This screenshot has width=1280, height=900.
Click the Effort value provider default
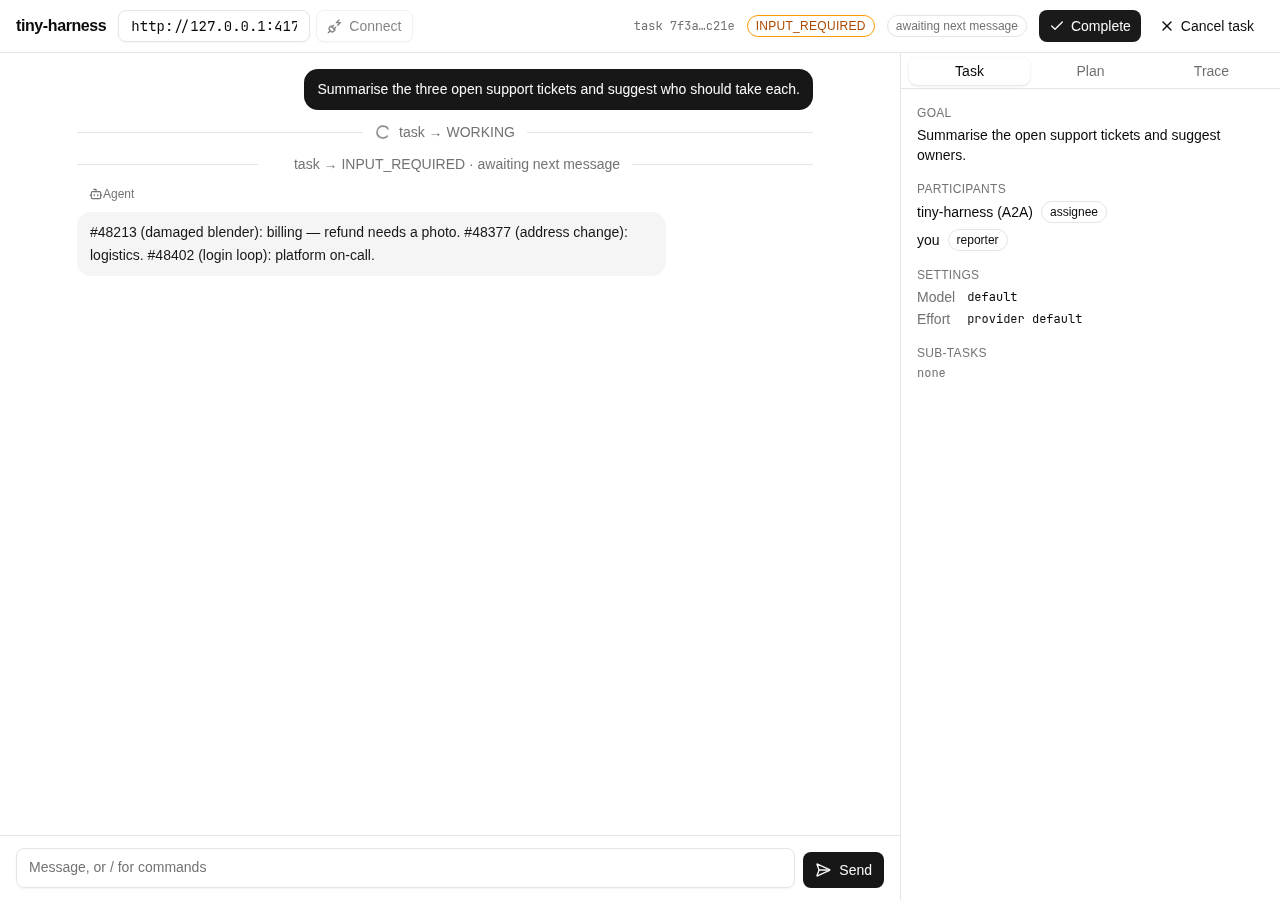coord(1024,319)
